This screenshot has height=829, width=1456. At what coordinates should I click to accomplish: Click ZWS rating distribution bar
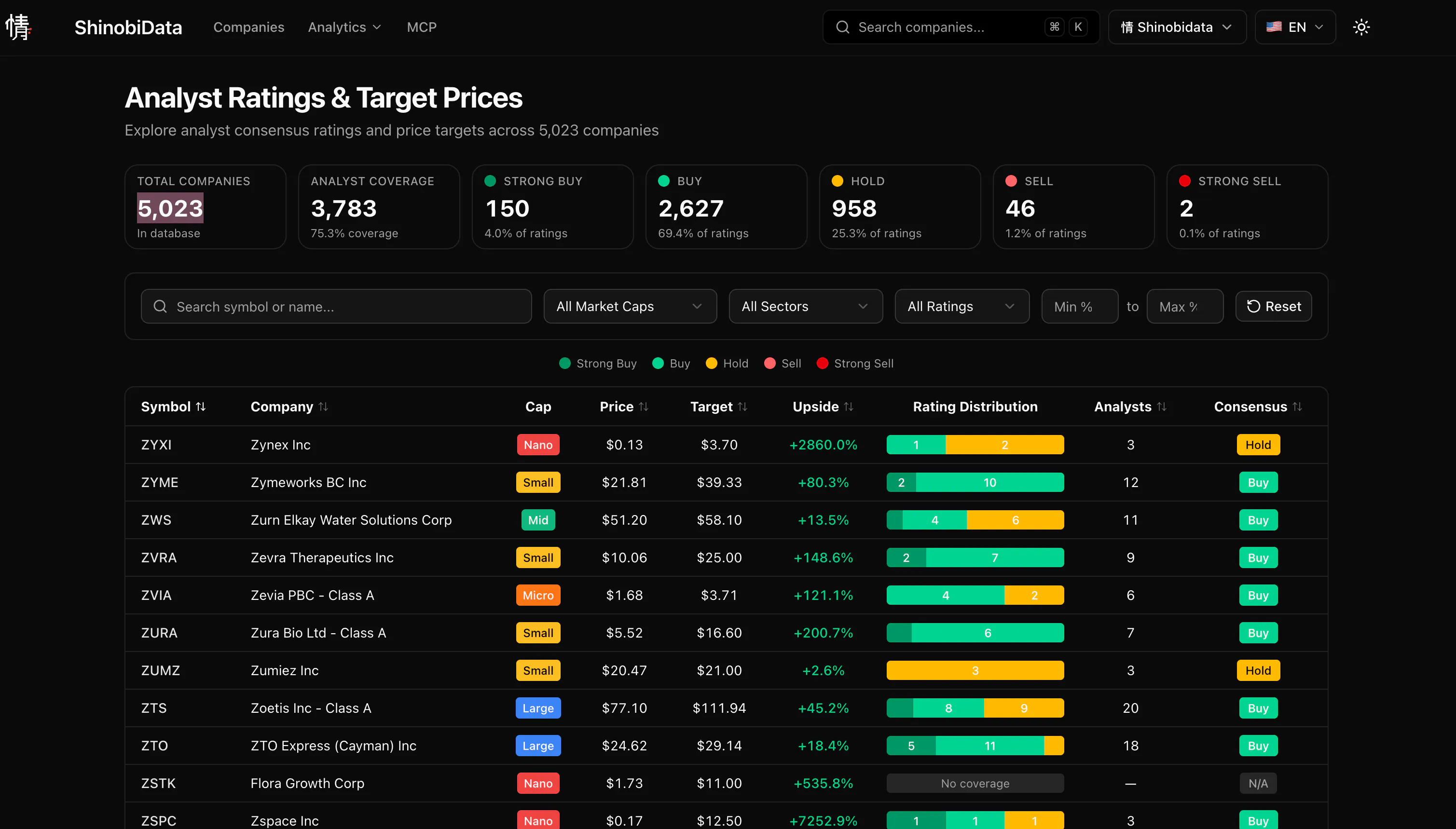pos(975,520)
